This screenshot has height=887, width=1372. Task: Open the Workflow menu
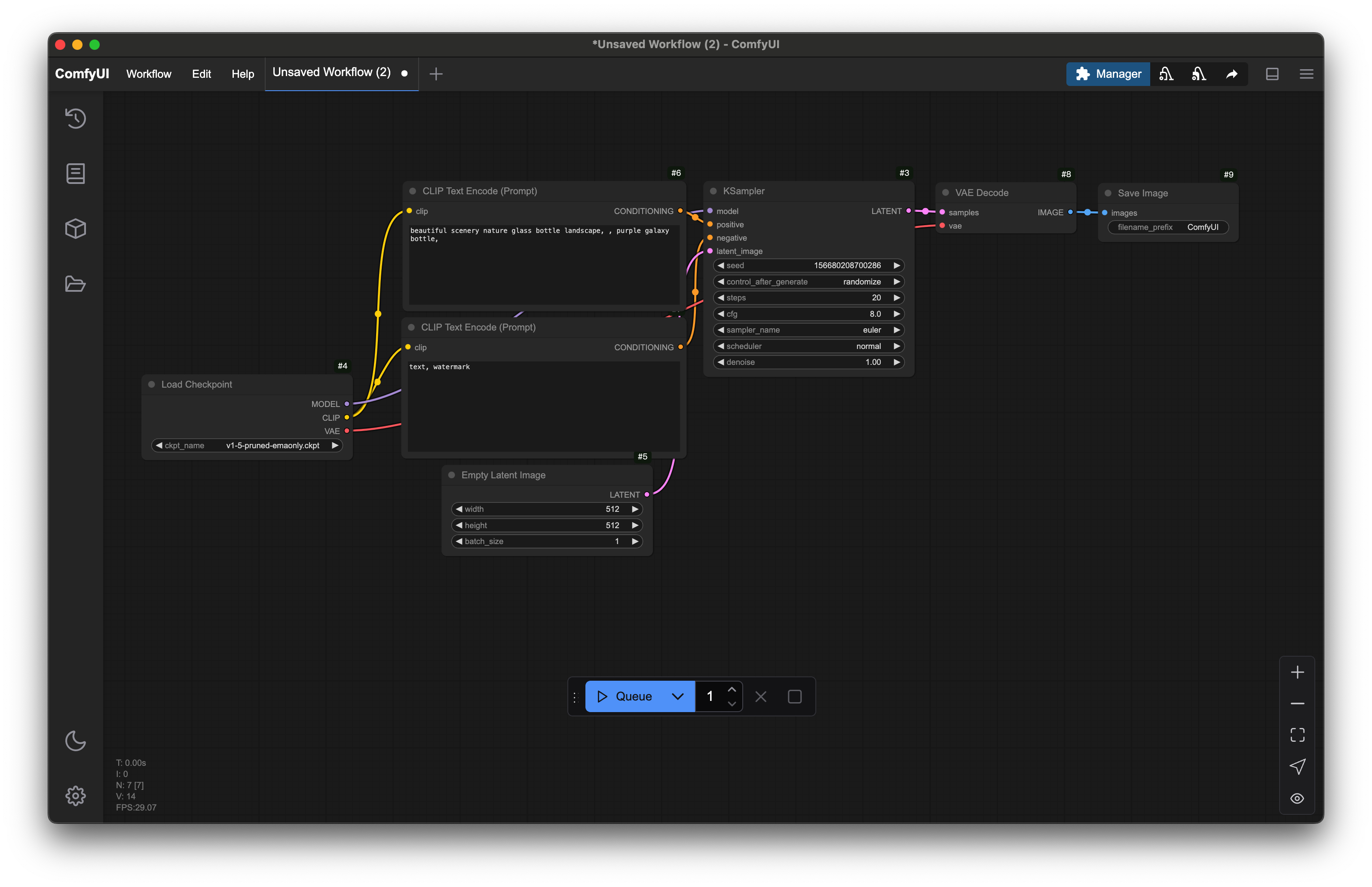(x=149, y=74)
